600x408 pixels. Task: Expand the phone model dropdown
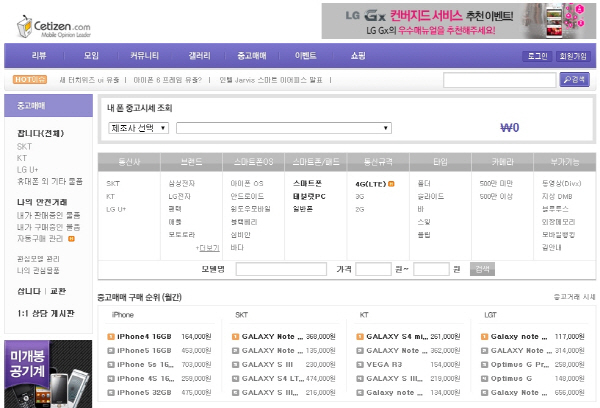pos(284,128)
